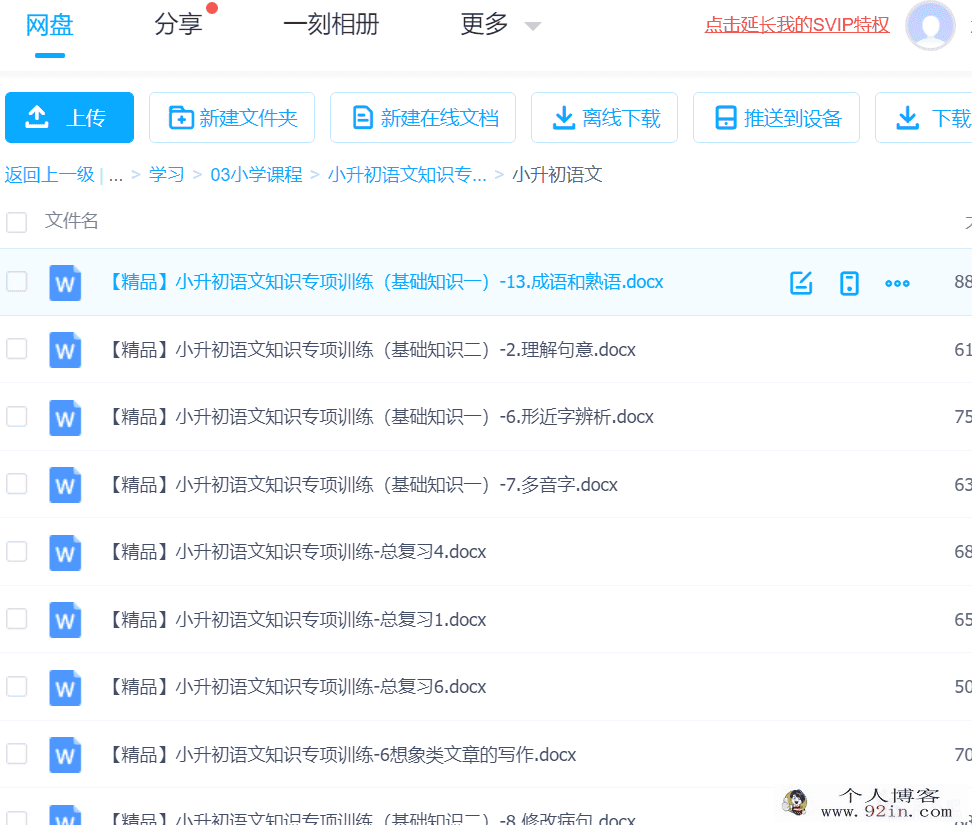Click the Word icon of 想象类文章的写作.docx
The image size is (972, 825).
pos(65,755)
